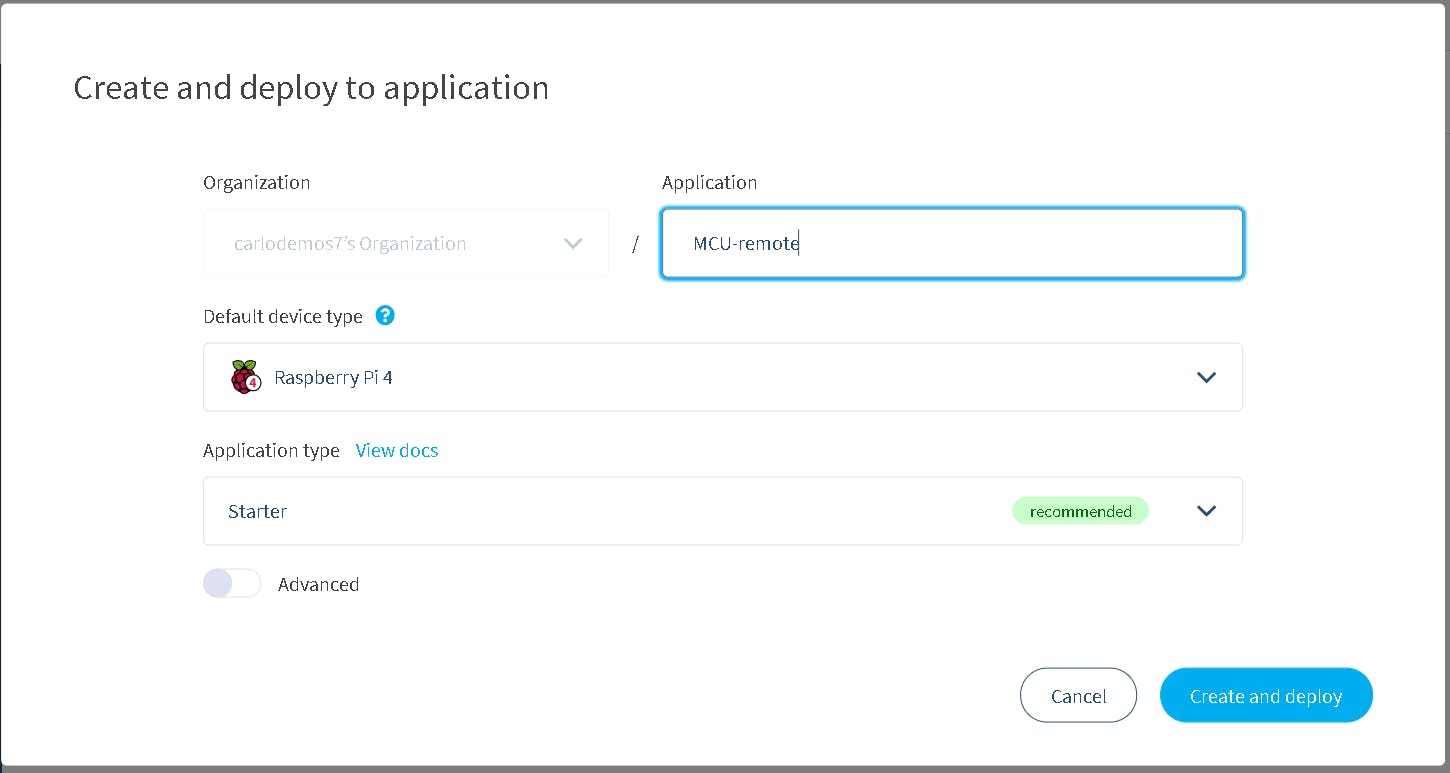Toggle the Advanced switch

(x=232, y=583)
